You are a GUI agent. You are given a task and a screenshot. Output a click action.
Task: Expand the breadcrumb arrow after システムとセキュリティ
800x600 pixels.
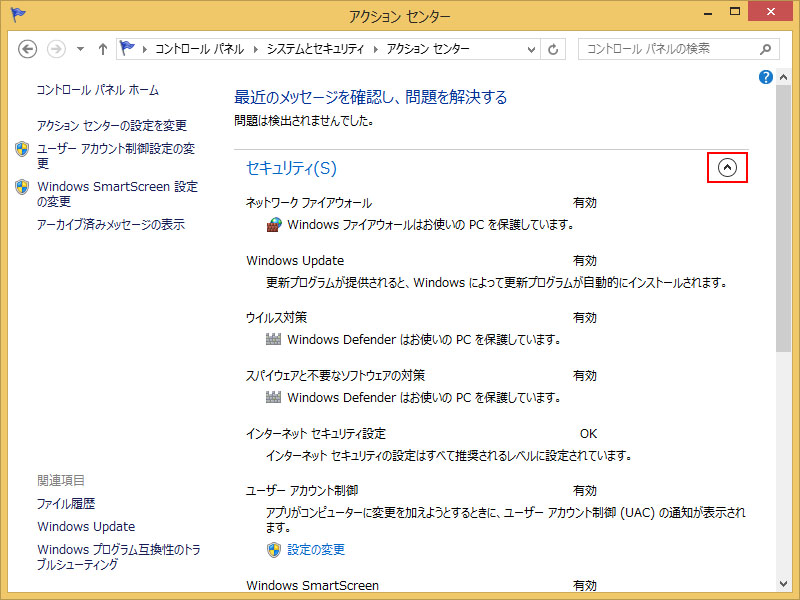[x=376, y=49]
